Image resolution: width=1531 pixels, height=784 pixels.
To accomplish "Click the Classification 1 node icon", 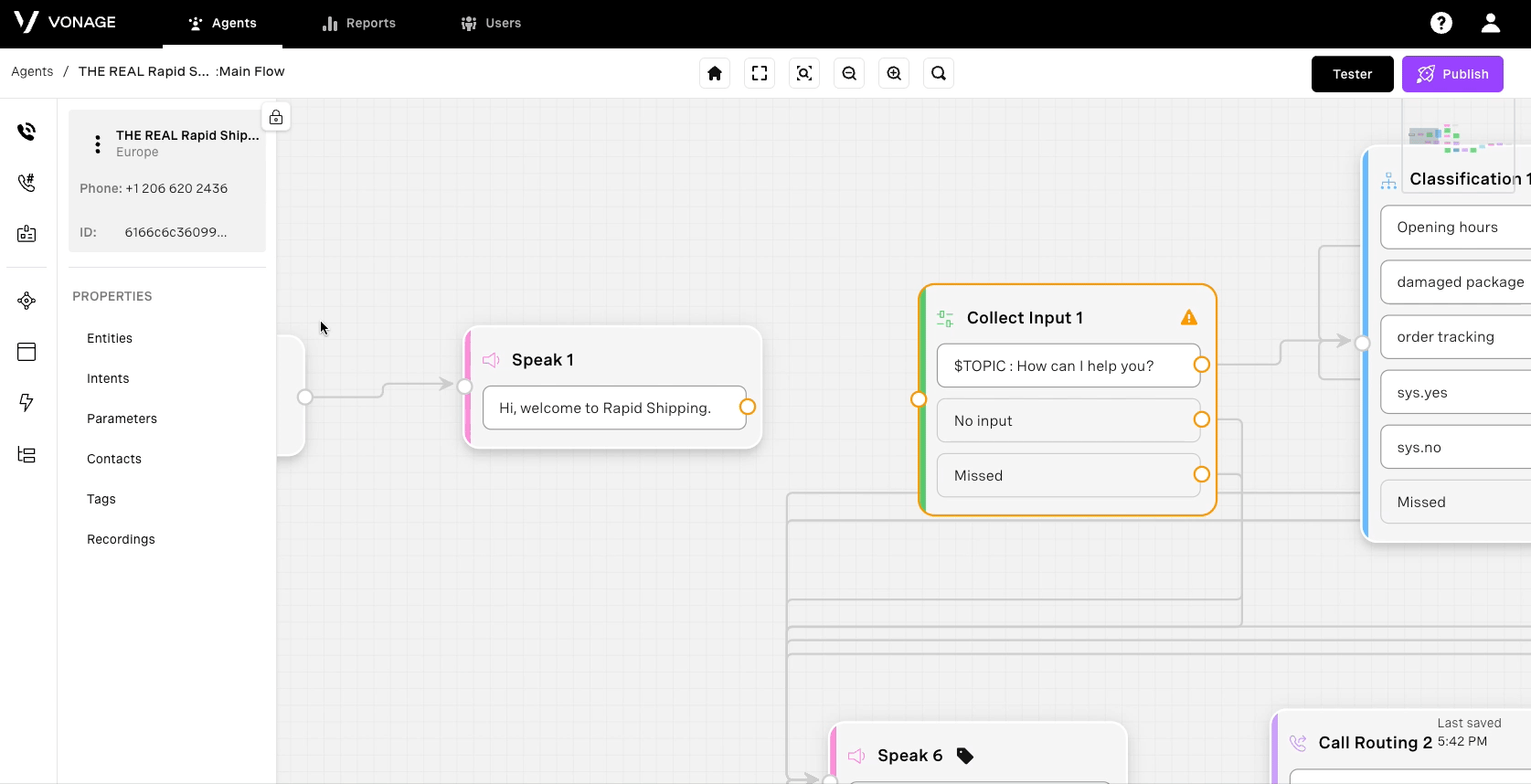I will pyautogui.click(x=1388, y=181).
